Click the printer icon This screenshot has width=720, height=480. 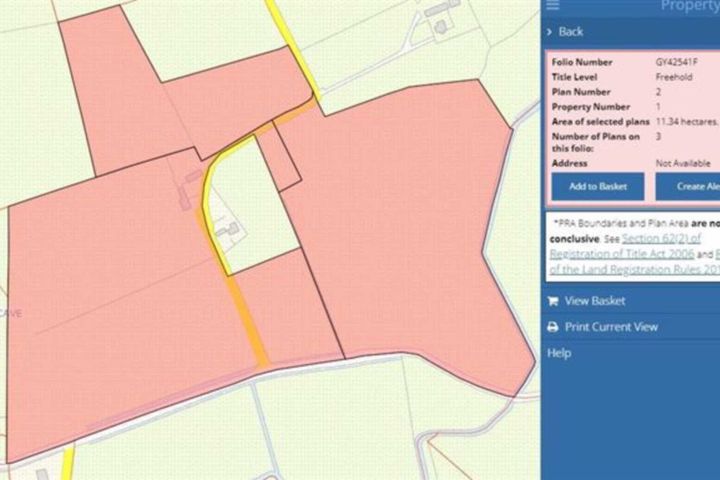pos(553,327)
